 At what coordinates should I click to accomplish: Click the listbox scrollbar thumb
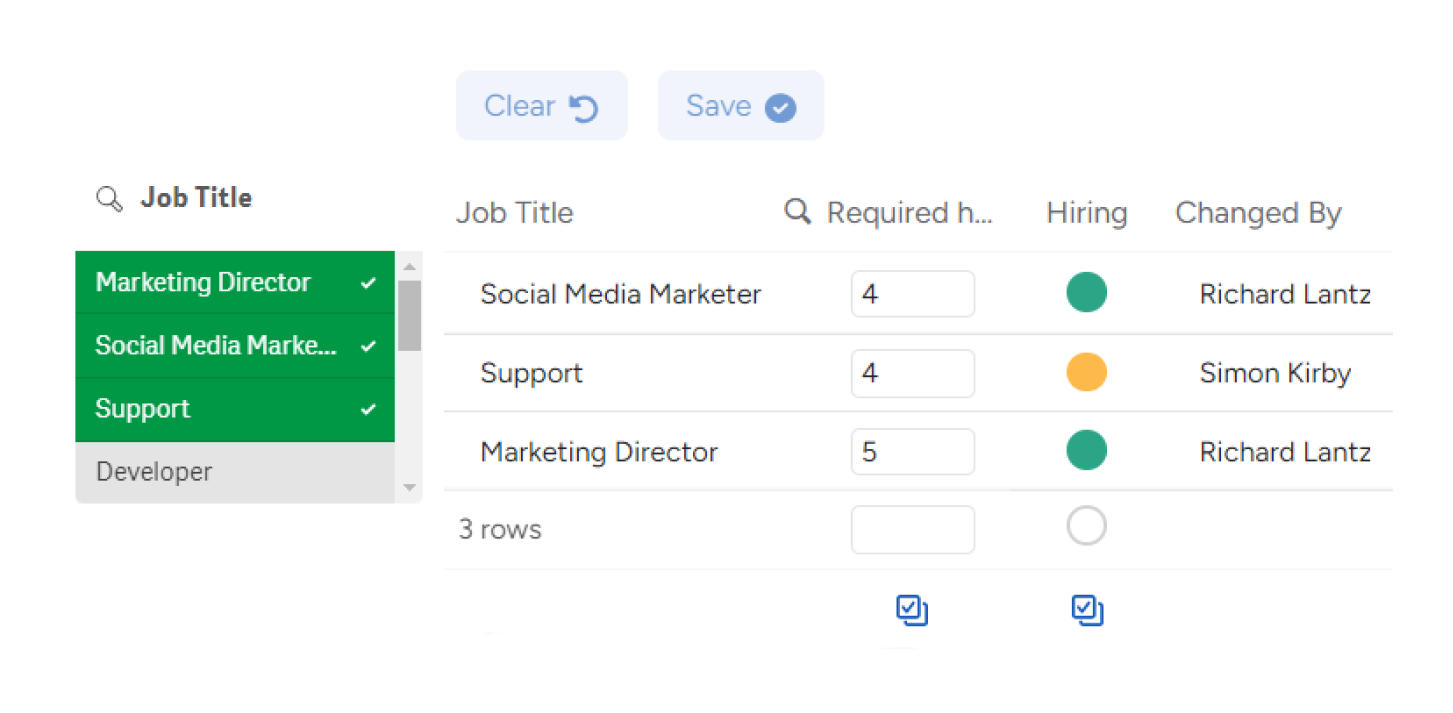pos(409,315)
